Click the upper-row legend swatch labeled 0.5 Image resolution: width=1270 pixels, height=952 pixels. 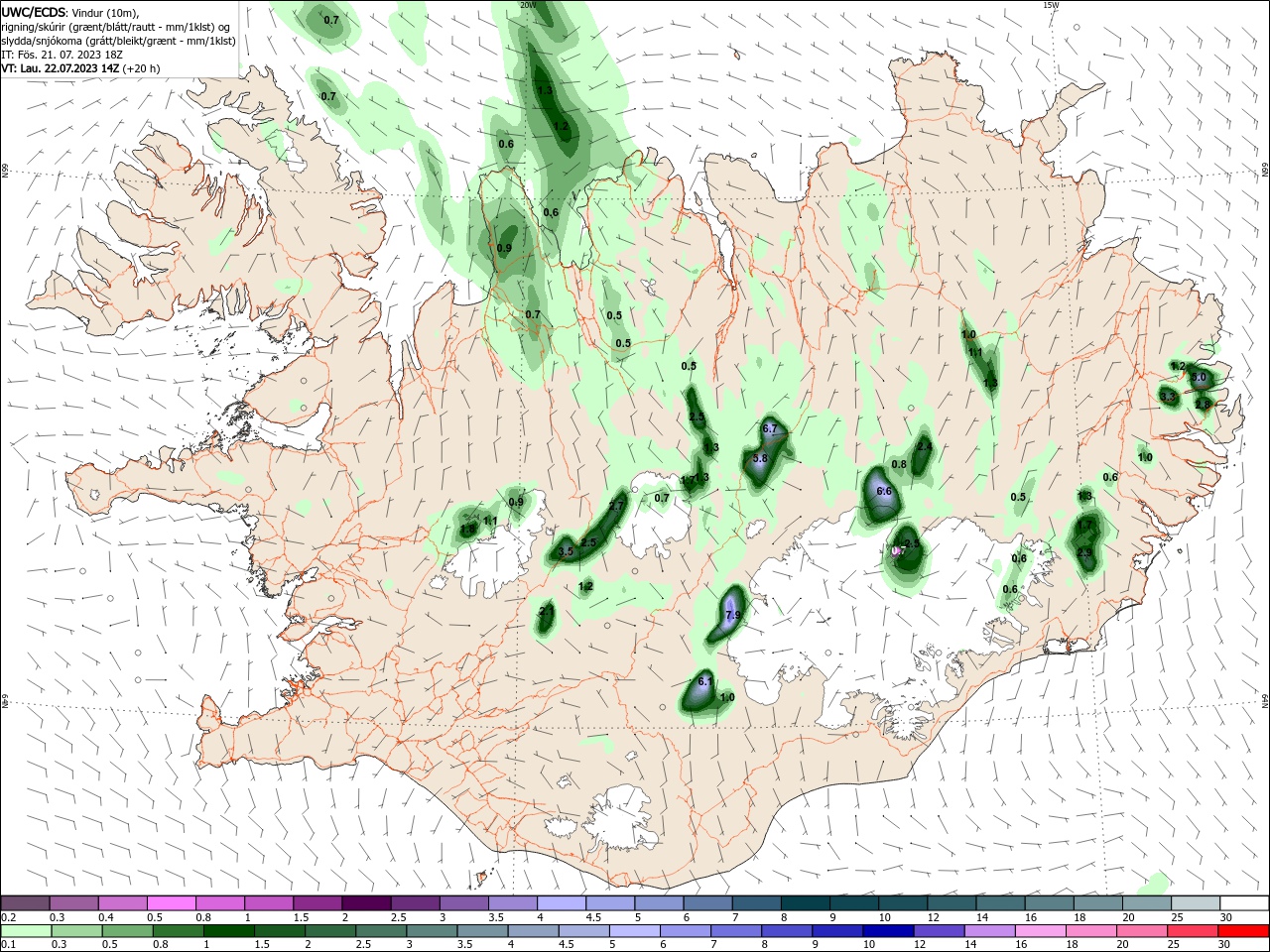point(171,903)
